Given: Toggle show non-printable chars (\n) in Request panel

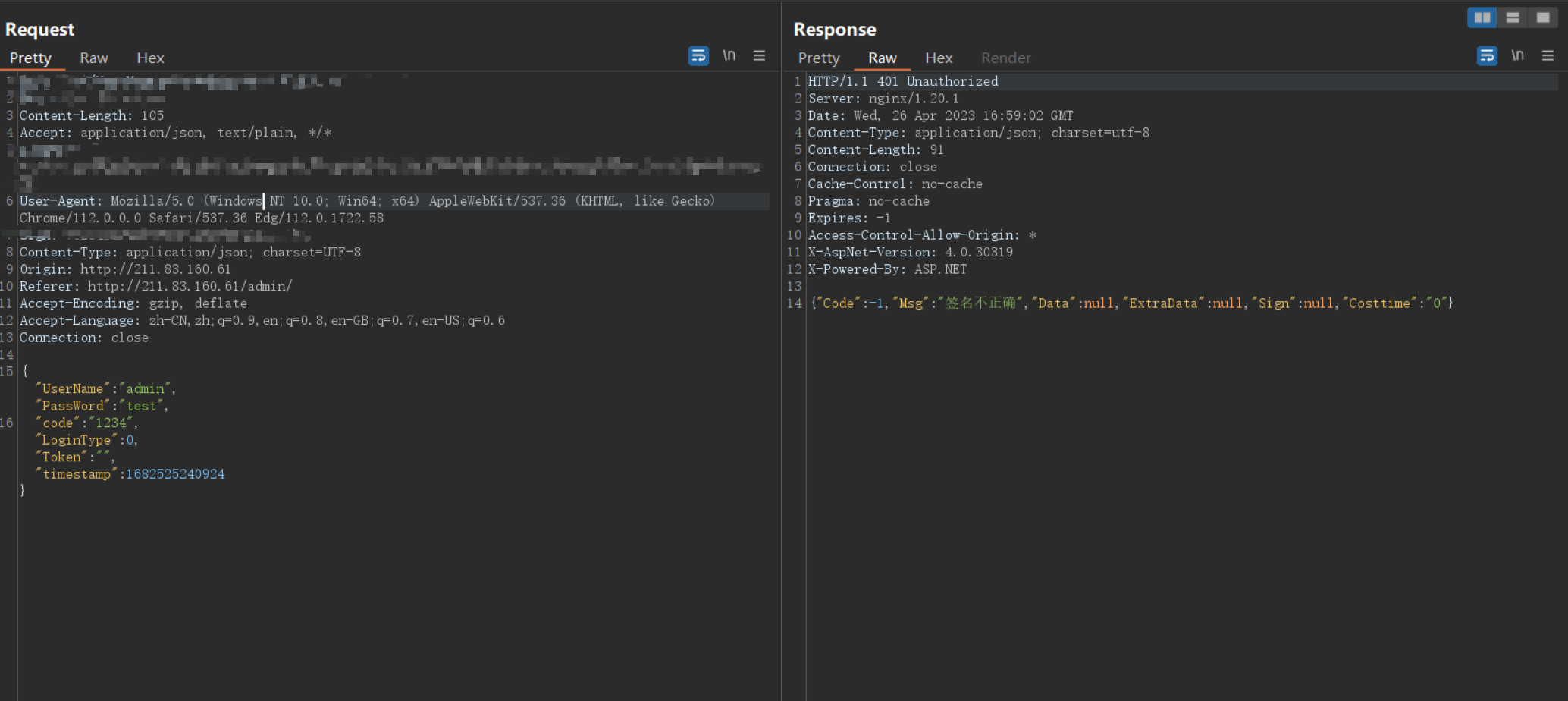Looking at the screenshot, I should coord(729,55).
